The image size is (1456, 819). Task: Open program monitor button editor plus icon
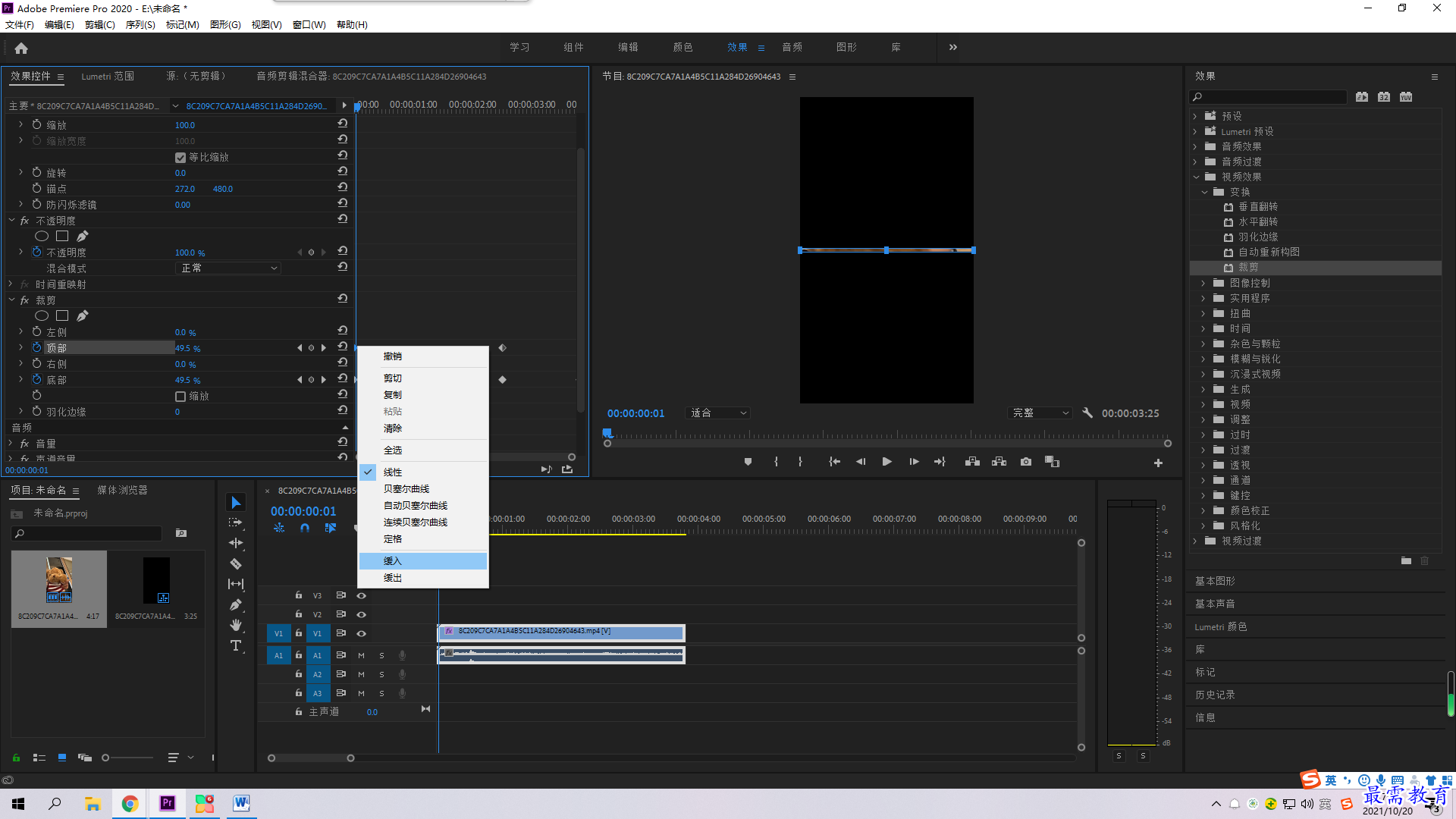pyautogui.click(x=1158, y=463)
